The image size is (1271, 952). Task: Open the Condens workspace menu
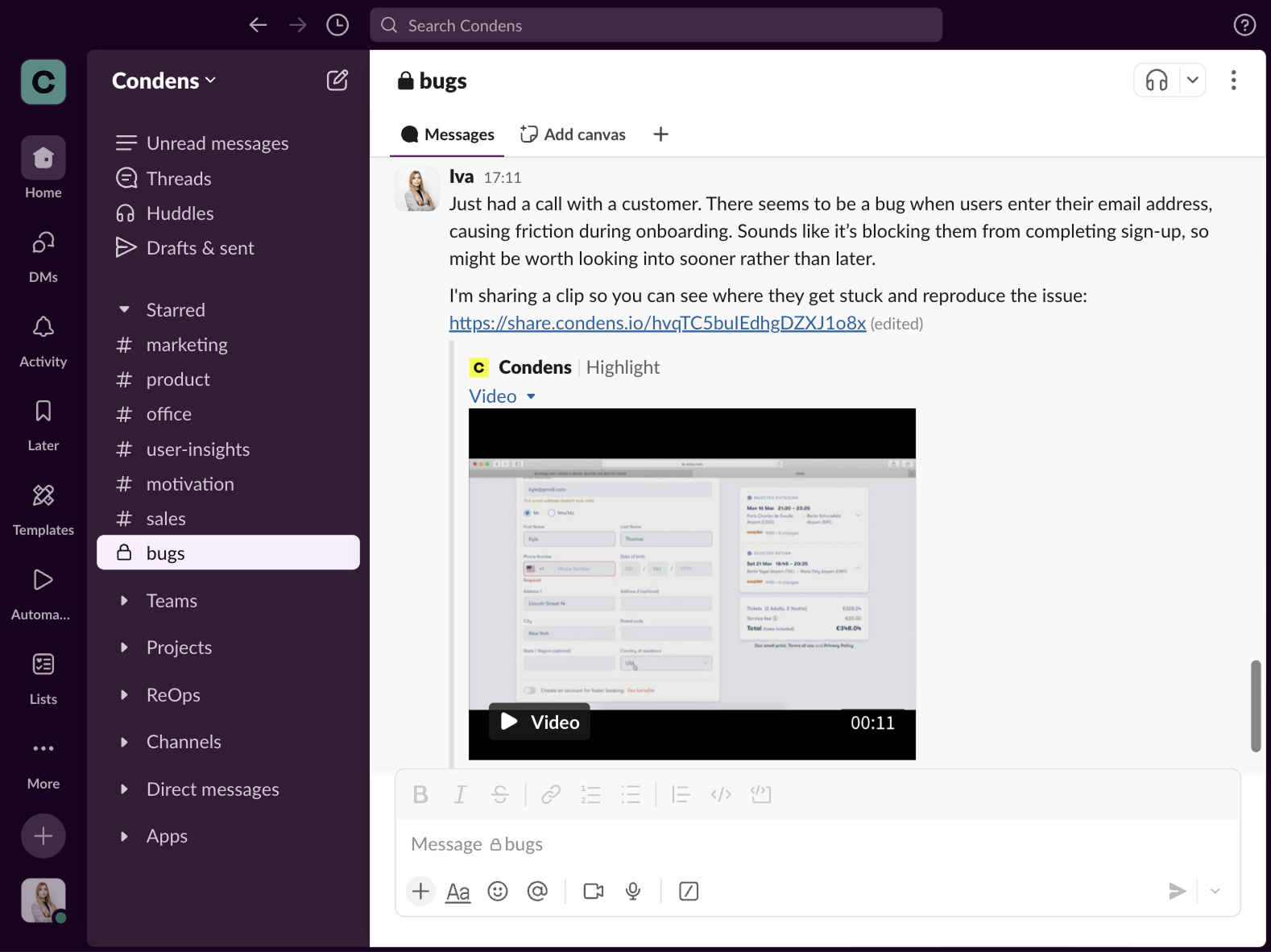pyautogui.click(x=164, y=81)
